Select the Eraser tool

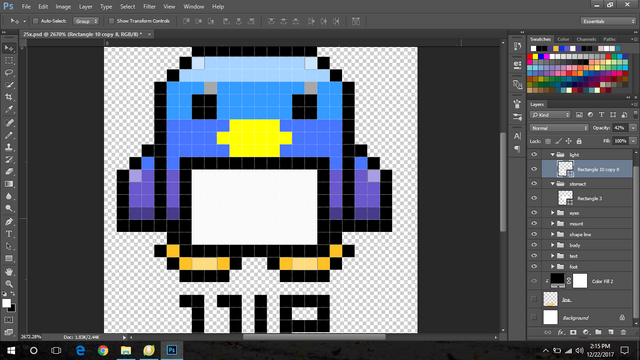coord(9,171)
